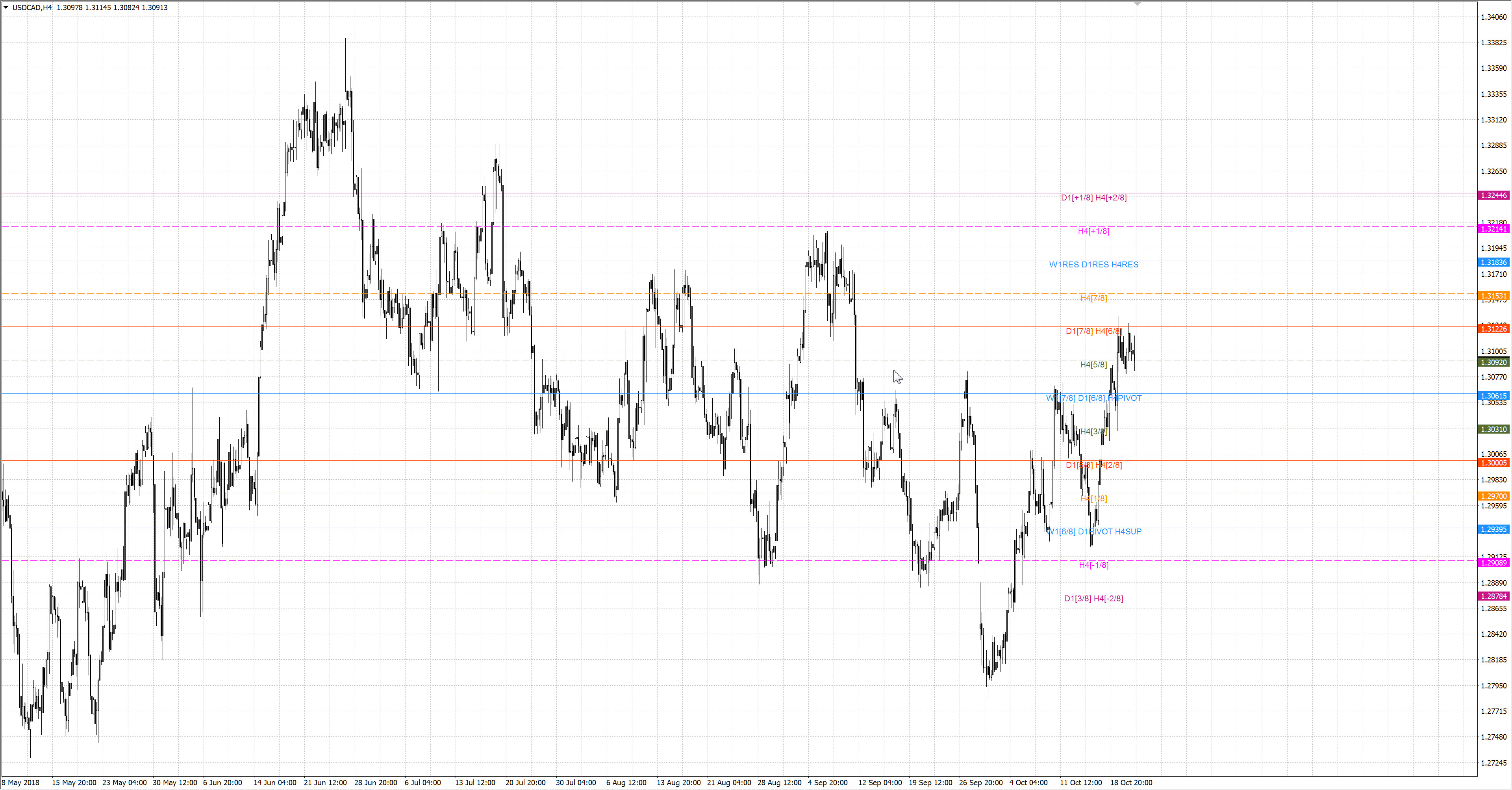This screenshot has height=790, width=1512.
Task: Click the red 1.30005 price tag
Action: point(1494,462)
